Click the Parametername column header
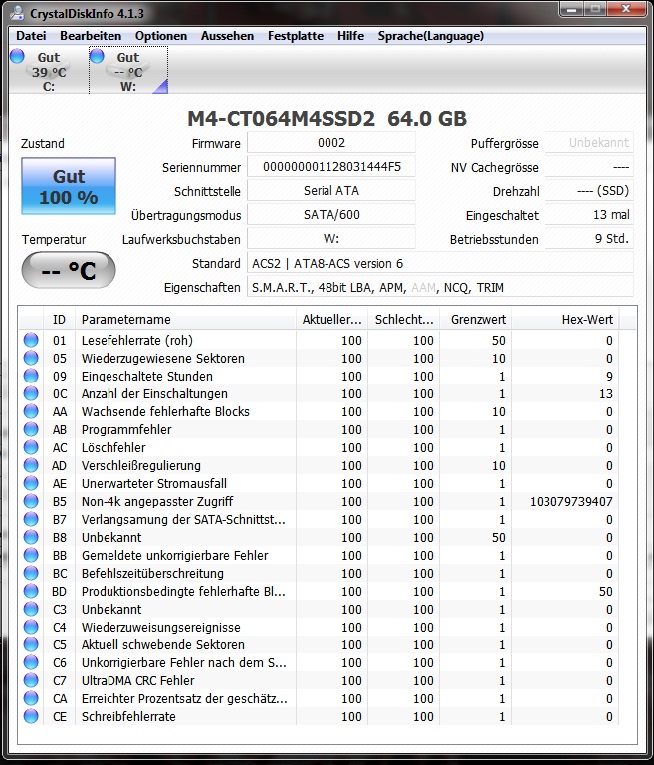This screenshot has width=654, height=765. coord(186,320)
